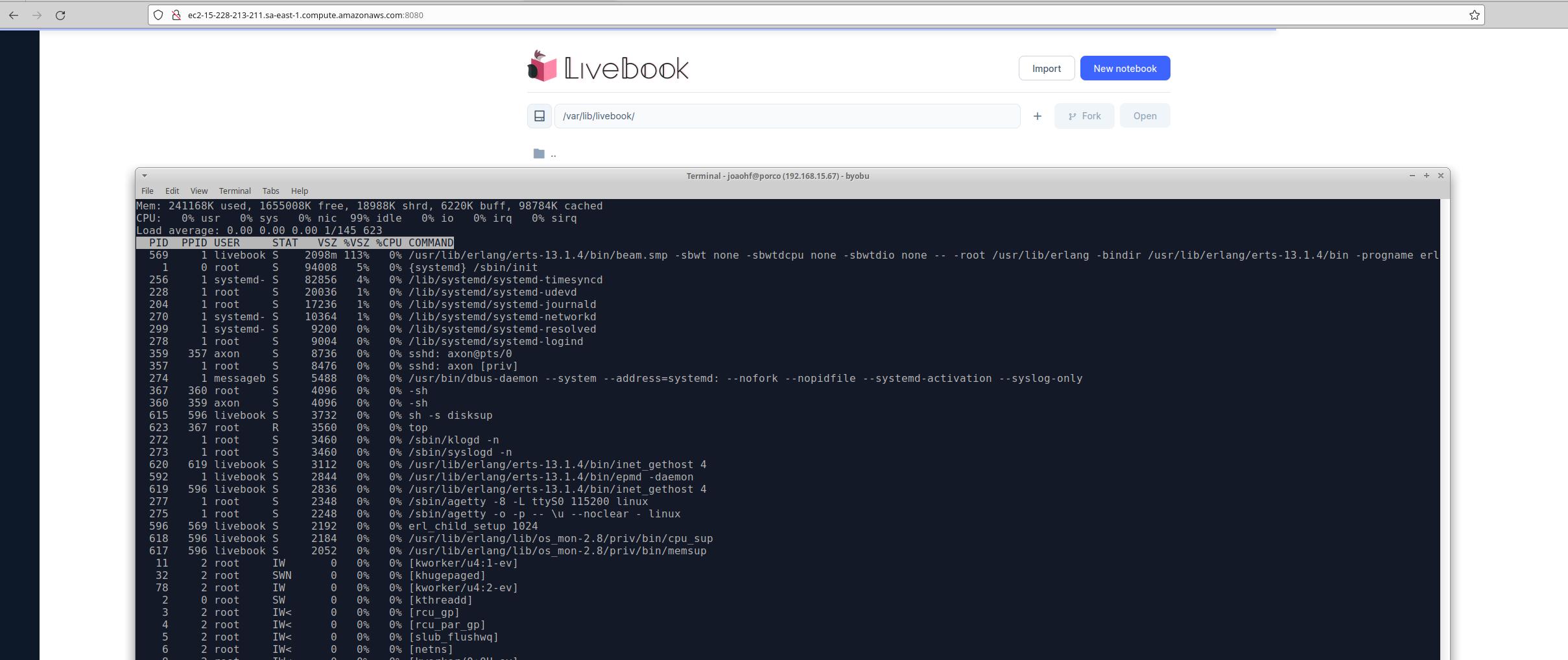This screenshot has width=1568, height=660.
Task: Click the 'Mem: 241168K used' line
Action: [x=369, y=206]
